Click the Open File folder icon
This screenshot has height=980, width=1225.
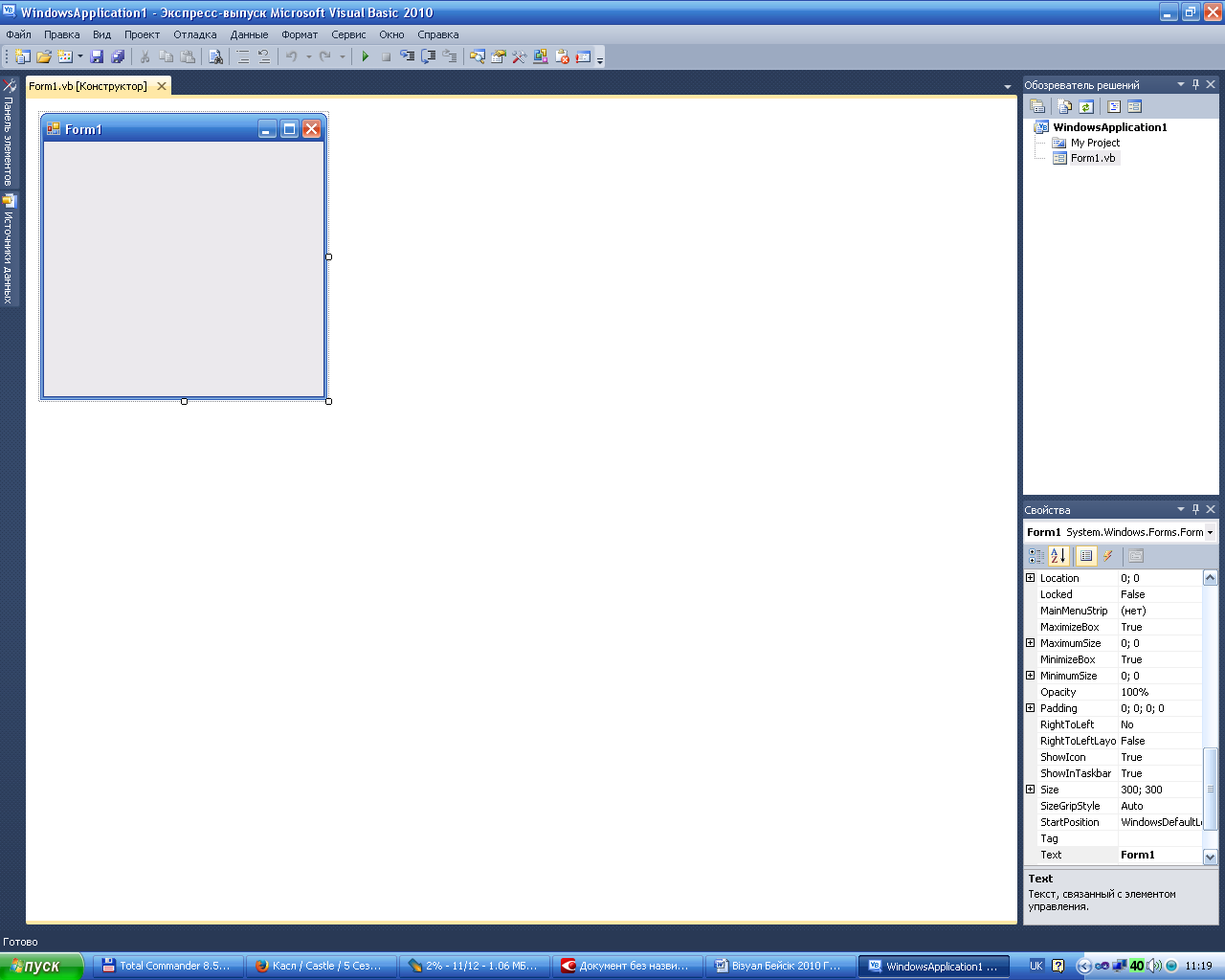44,57
